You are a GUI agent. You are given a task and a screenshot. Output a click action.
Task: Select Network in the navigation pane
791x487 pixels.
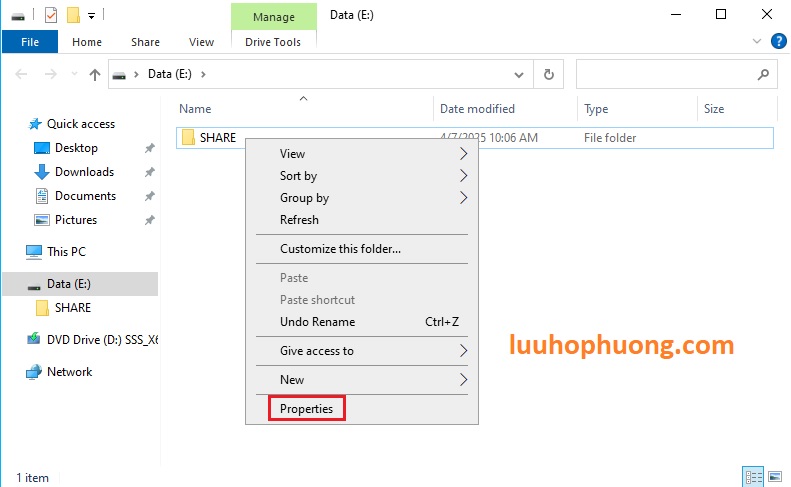click(x=69, y=372)
